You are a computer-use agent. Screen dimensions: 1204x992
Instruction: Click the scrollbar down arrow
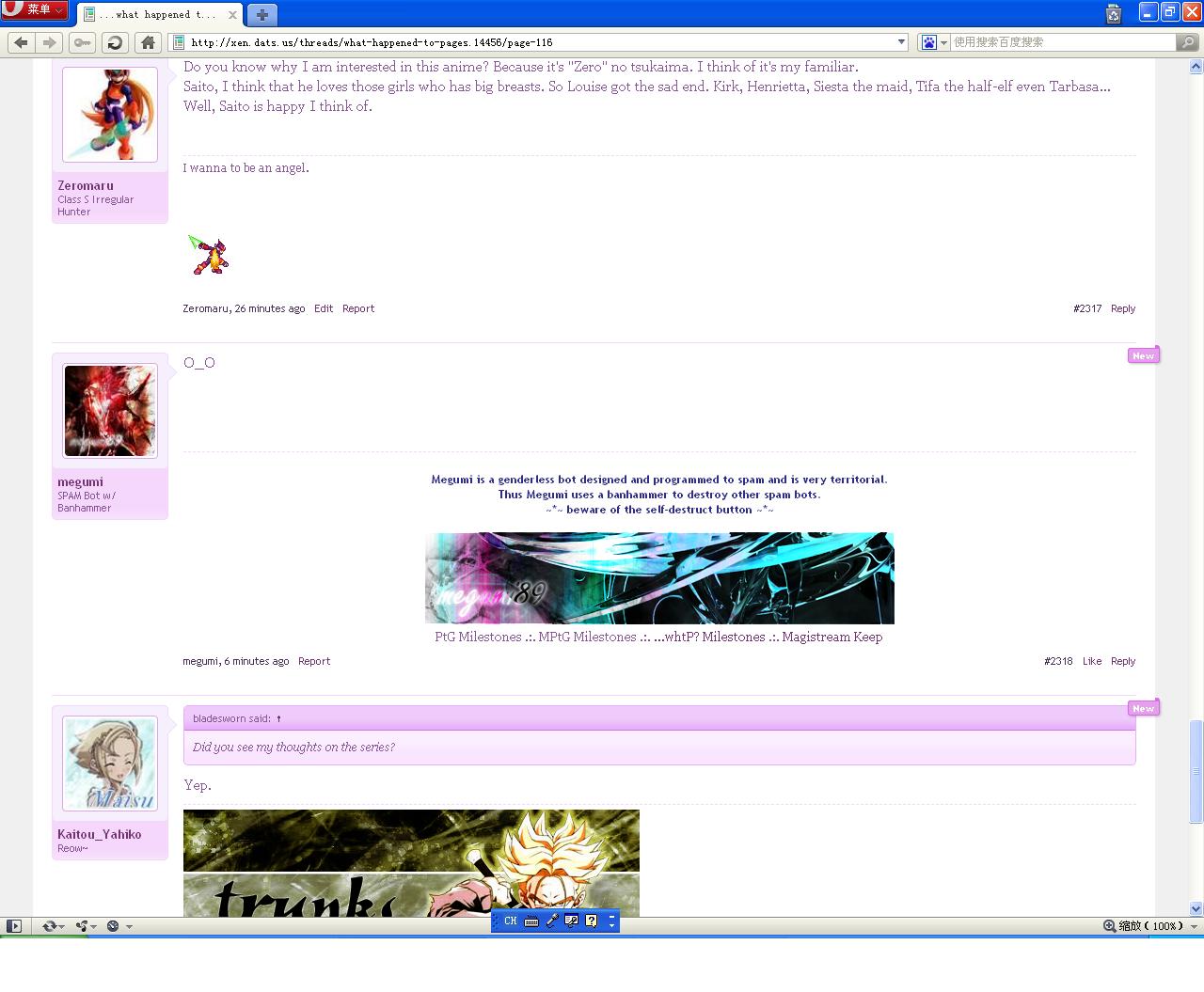(x=1196, y=908)
